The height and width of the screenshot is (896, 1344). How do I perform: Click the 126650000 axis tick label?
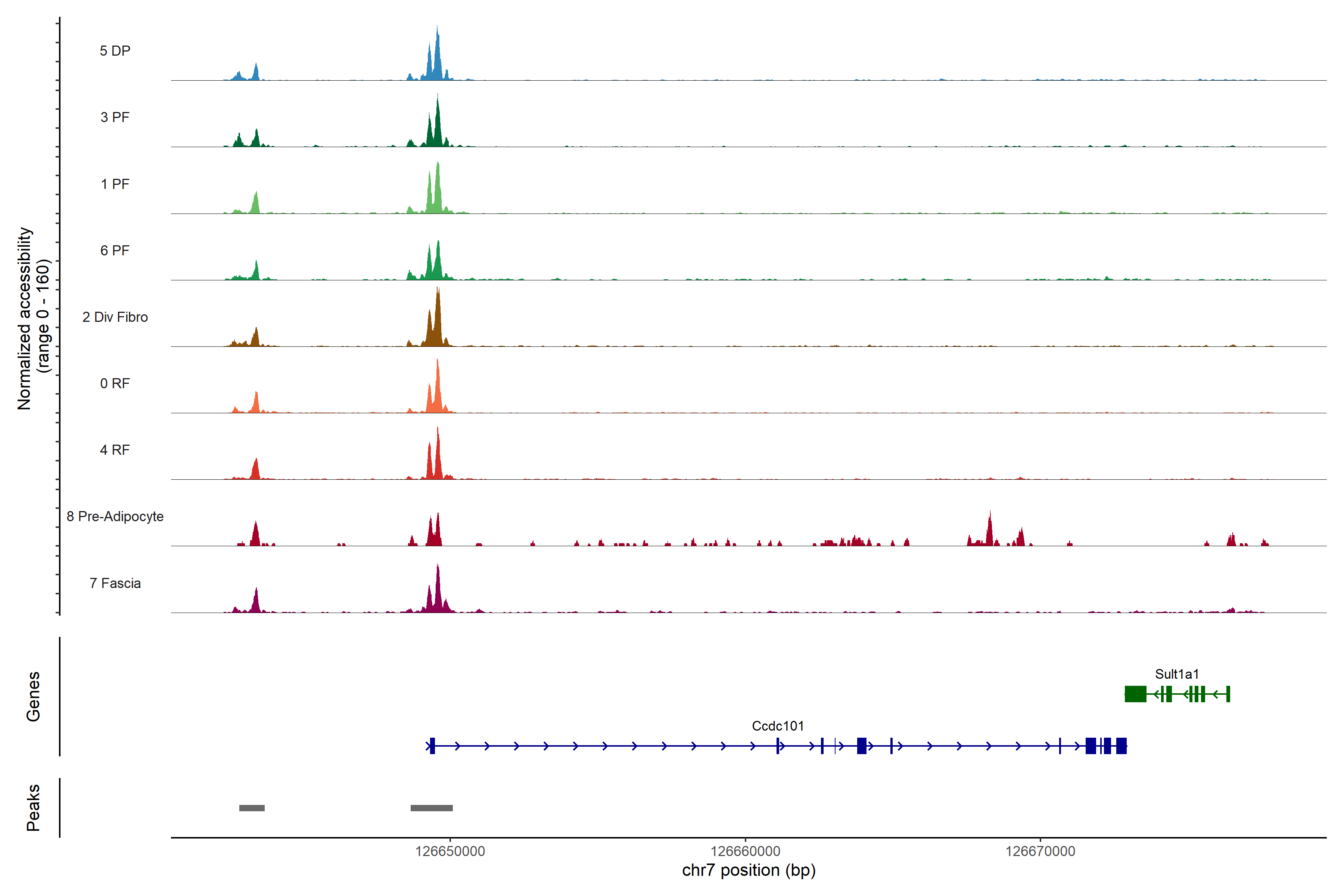click(450, 851)
